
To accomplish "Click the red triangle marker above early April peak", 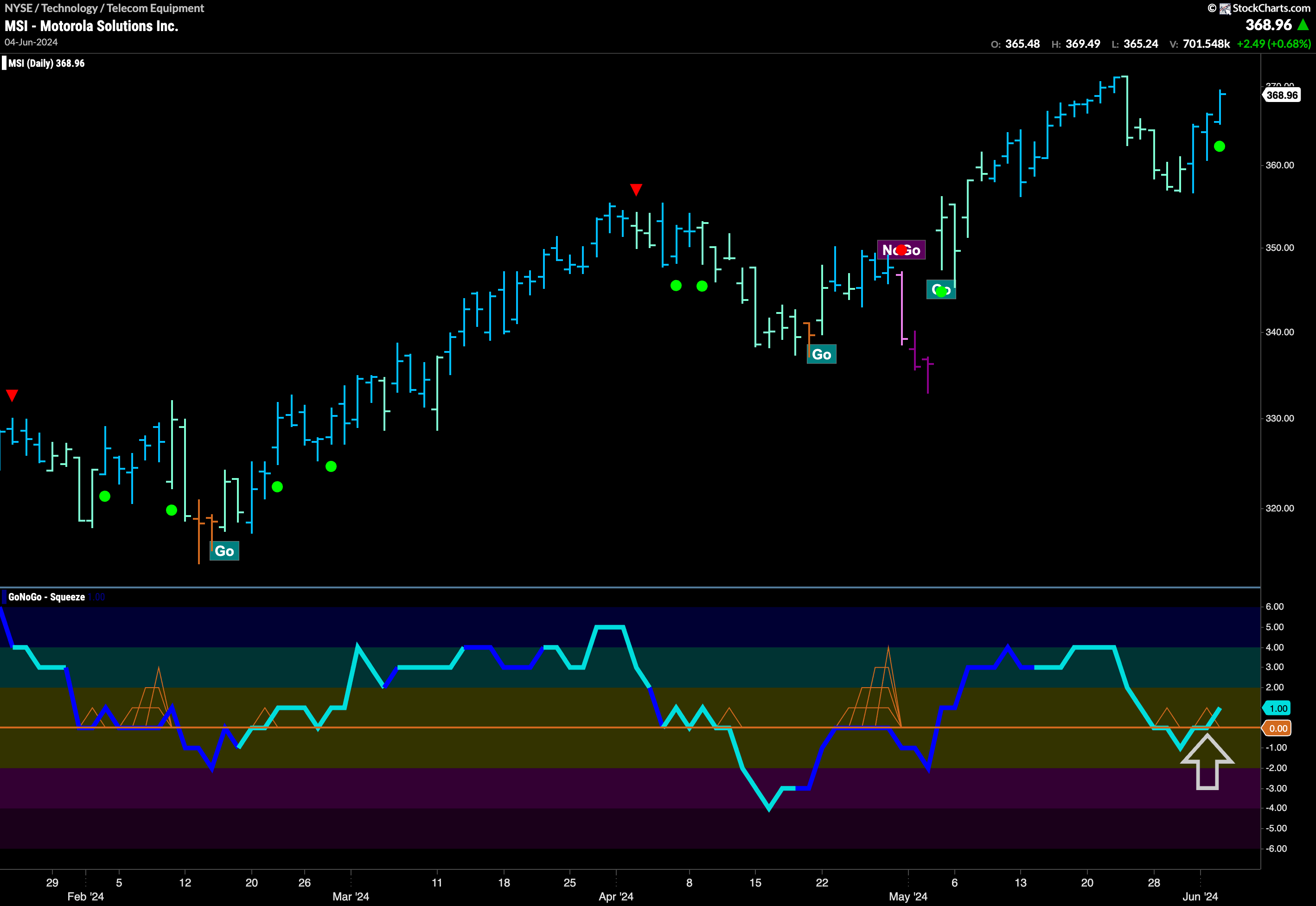I will click(x=636, y=189).
